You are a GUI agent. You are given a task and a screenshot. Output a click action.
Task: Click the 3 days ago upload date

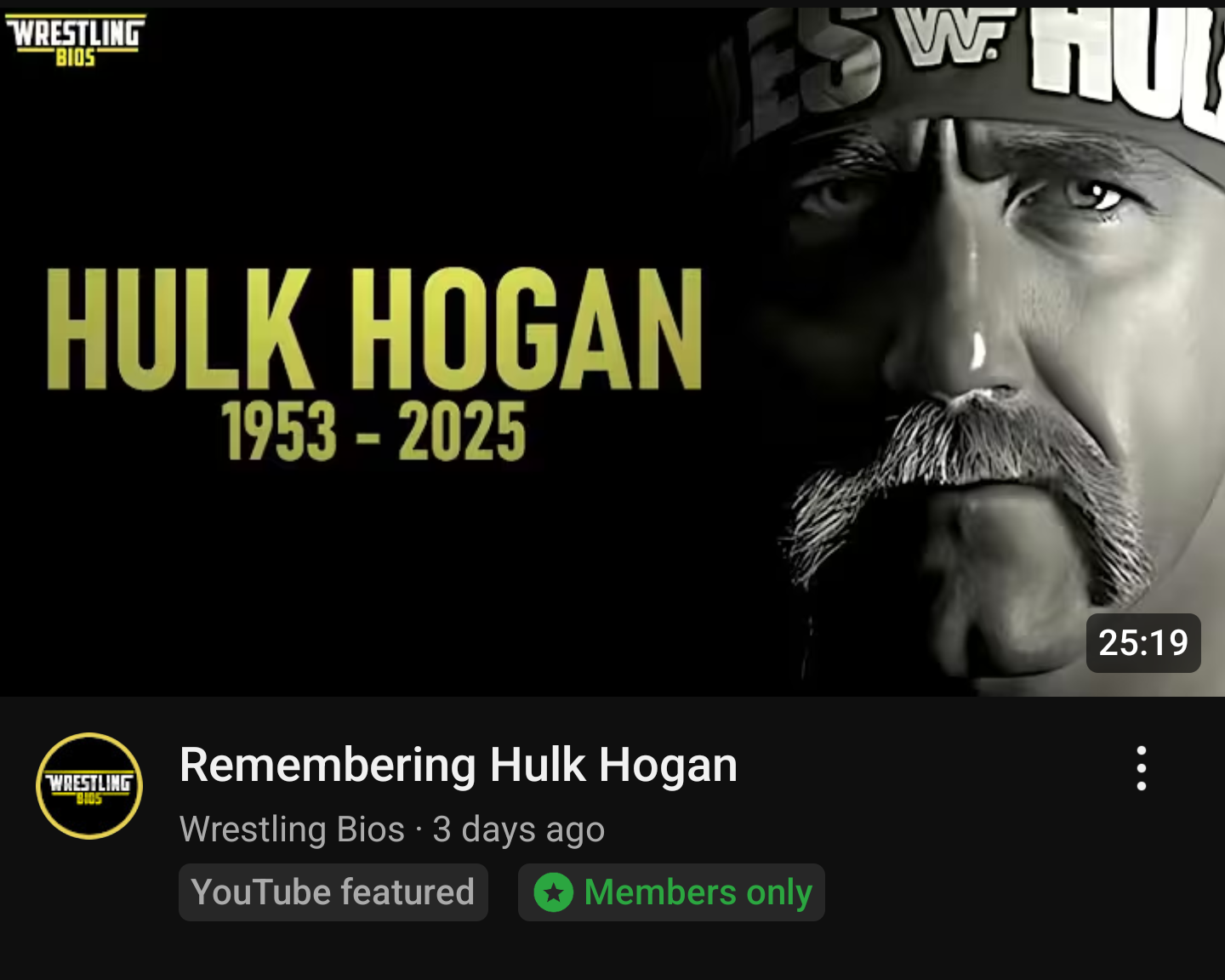coord(518,829)
